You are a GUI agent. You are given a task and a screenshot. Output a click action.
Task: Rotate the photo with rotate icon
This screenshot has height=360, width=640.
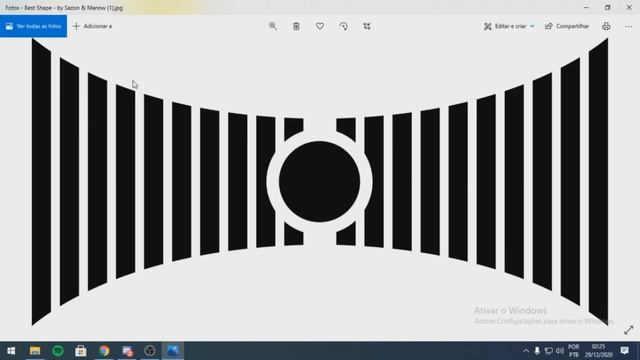[x=343, y=26]
